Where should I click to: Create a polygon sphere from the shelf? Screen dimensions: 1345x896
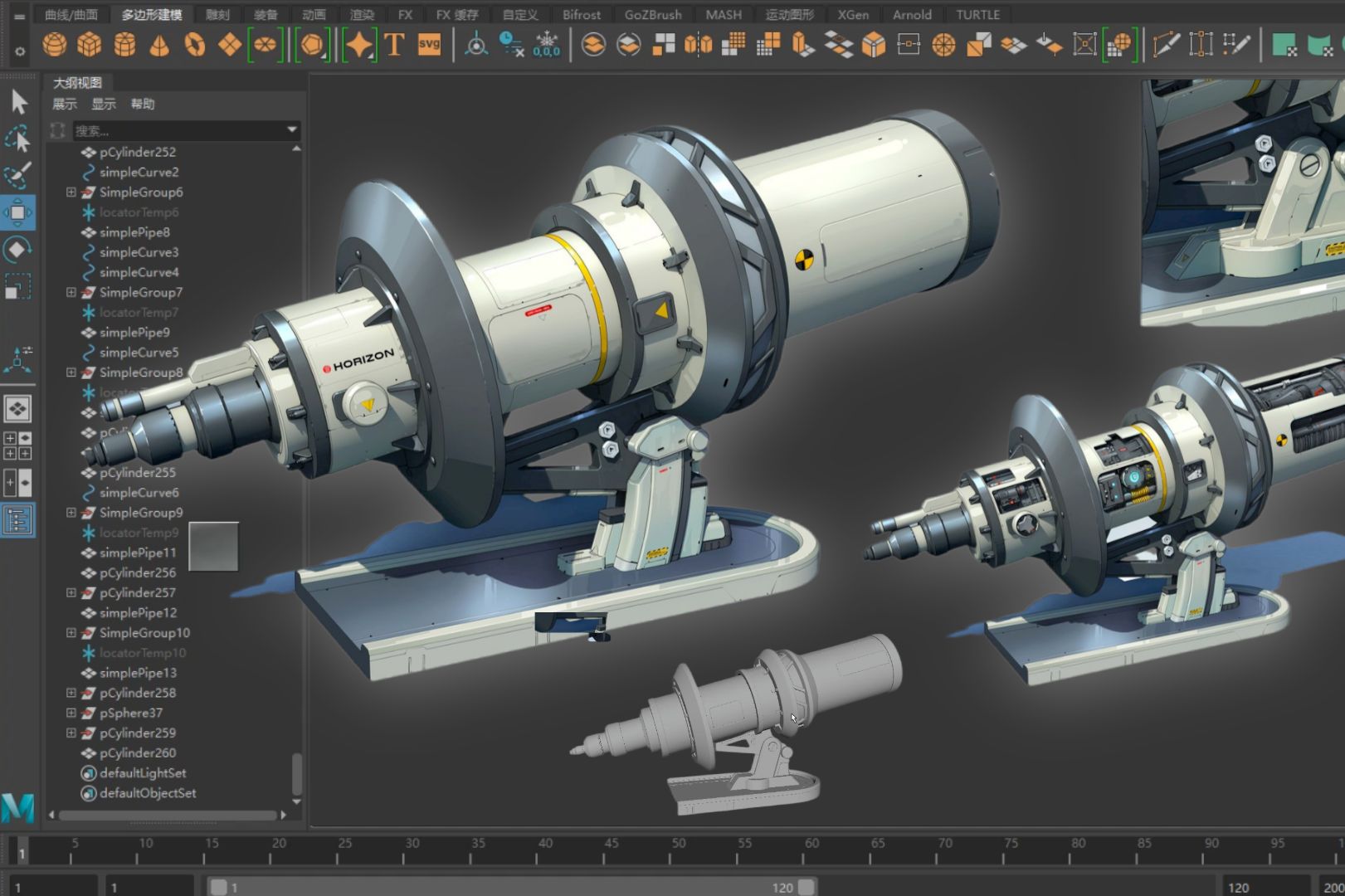tap(55, 46)
